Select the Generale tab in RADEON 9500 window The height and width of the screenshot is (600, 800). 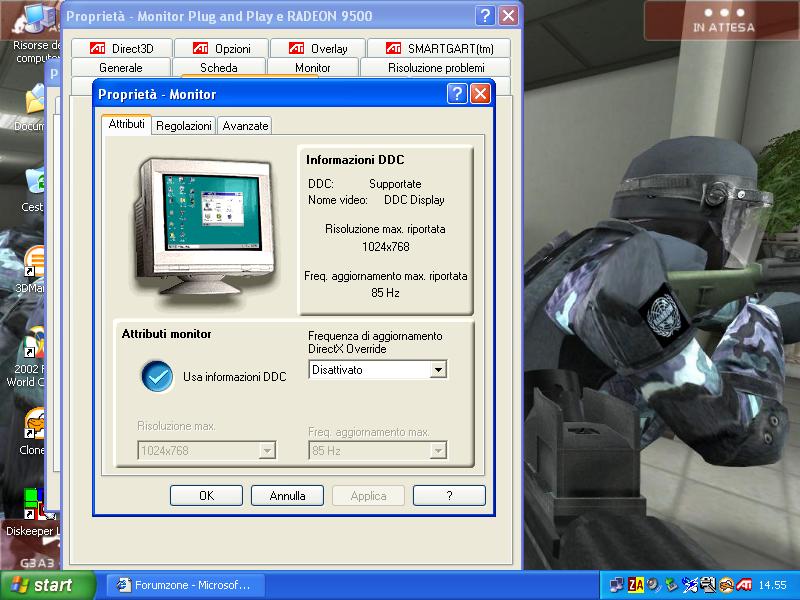coord(121,68)
